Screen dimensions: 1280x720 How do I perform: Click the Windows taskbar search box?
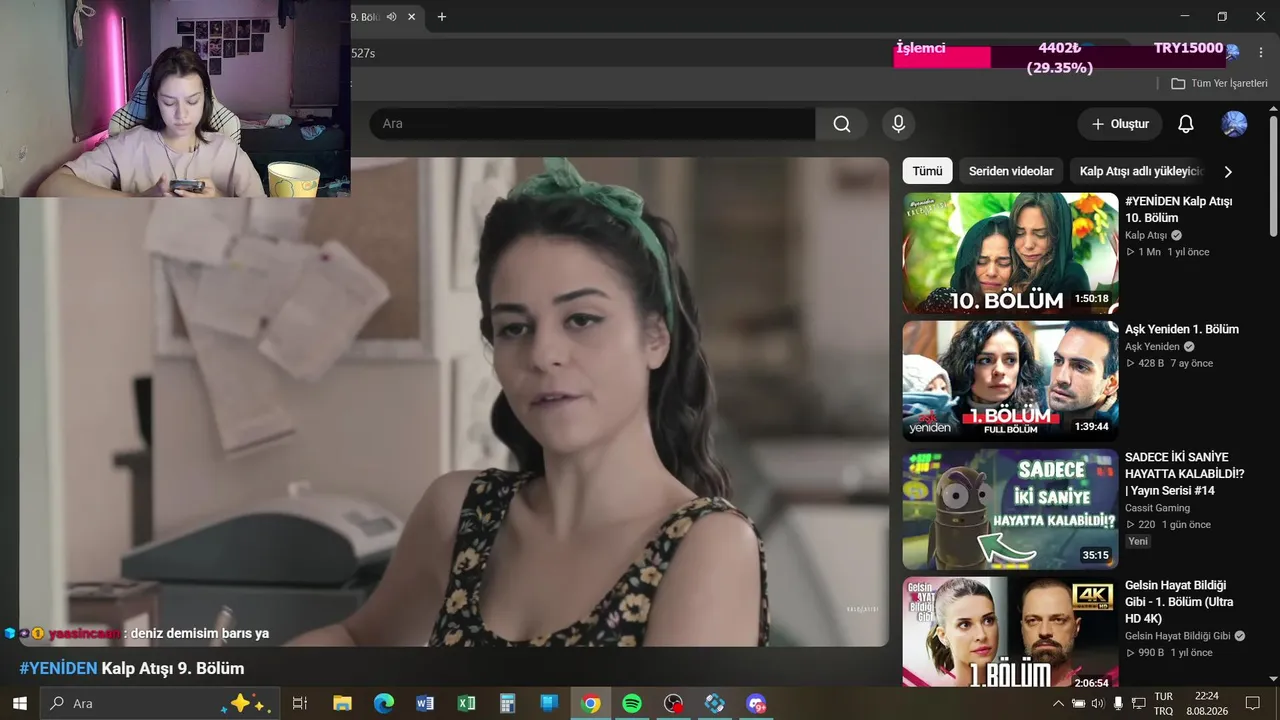pos(160,703)
